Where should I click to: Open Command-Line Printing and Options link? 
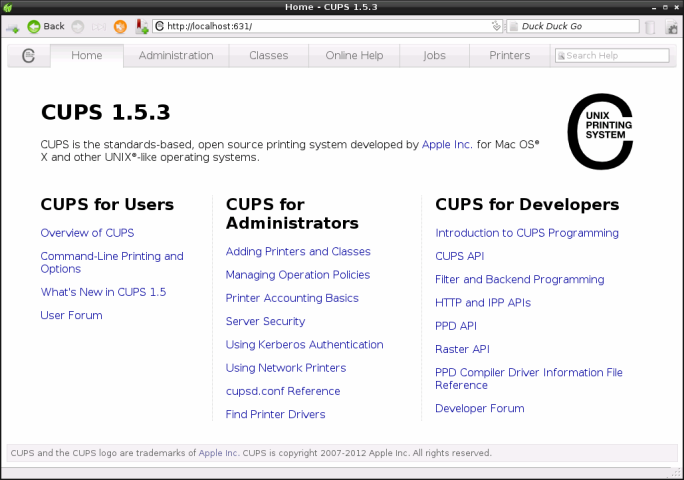point(112,262)
